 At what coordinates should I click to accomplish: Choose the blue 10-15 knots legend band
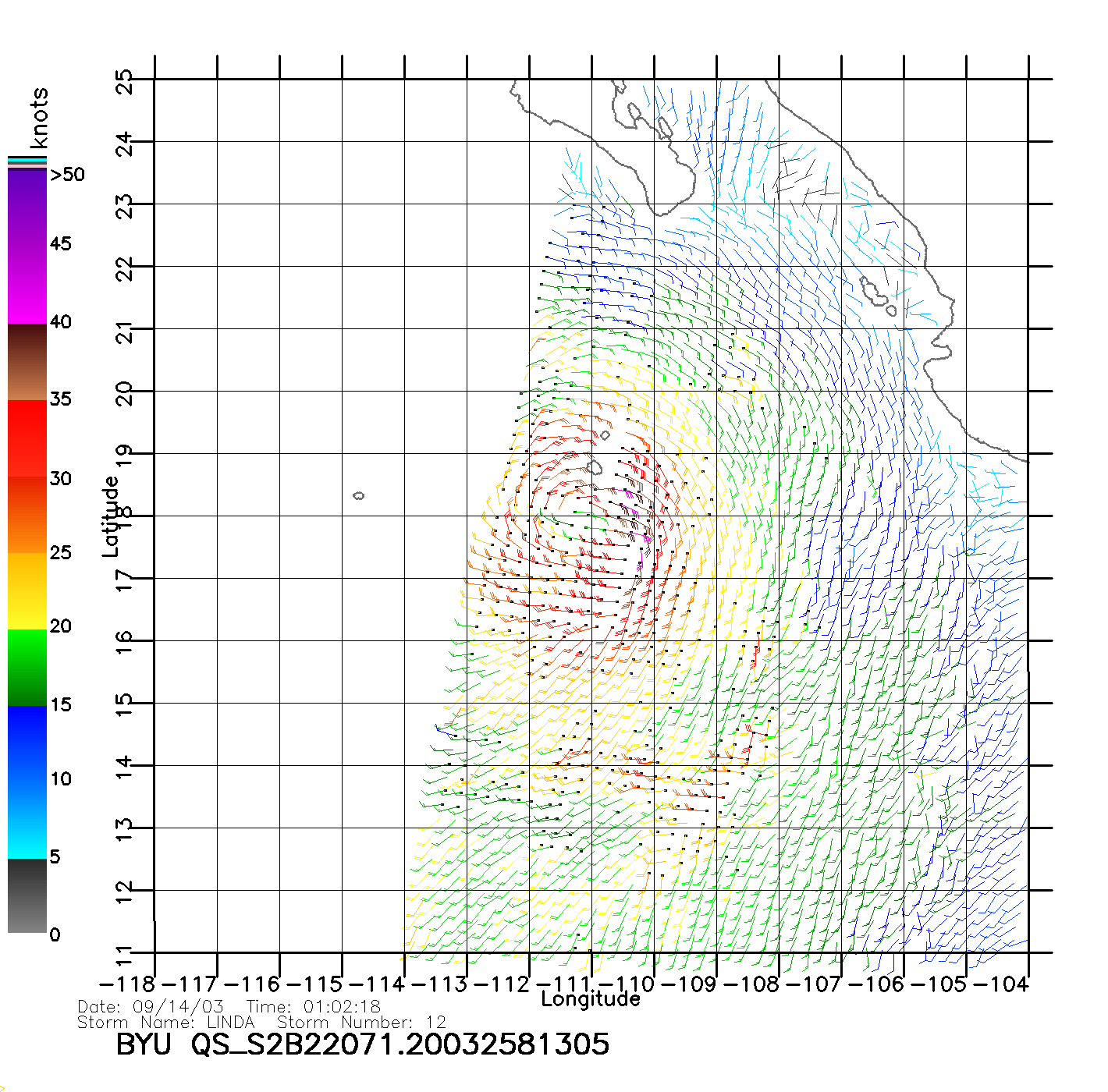coord(27,743)
